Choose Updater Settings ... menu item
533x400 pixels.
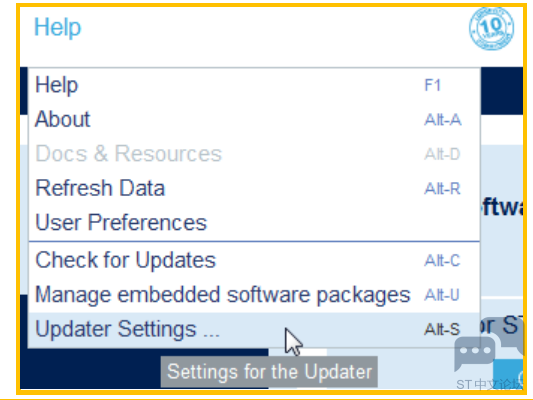pos(254,329)
